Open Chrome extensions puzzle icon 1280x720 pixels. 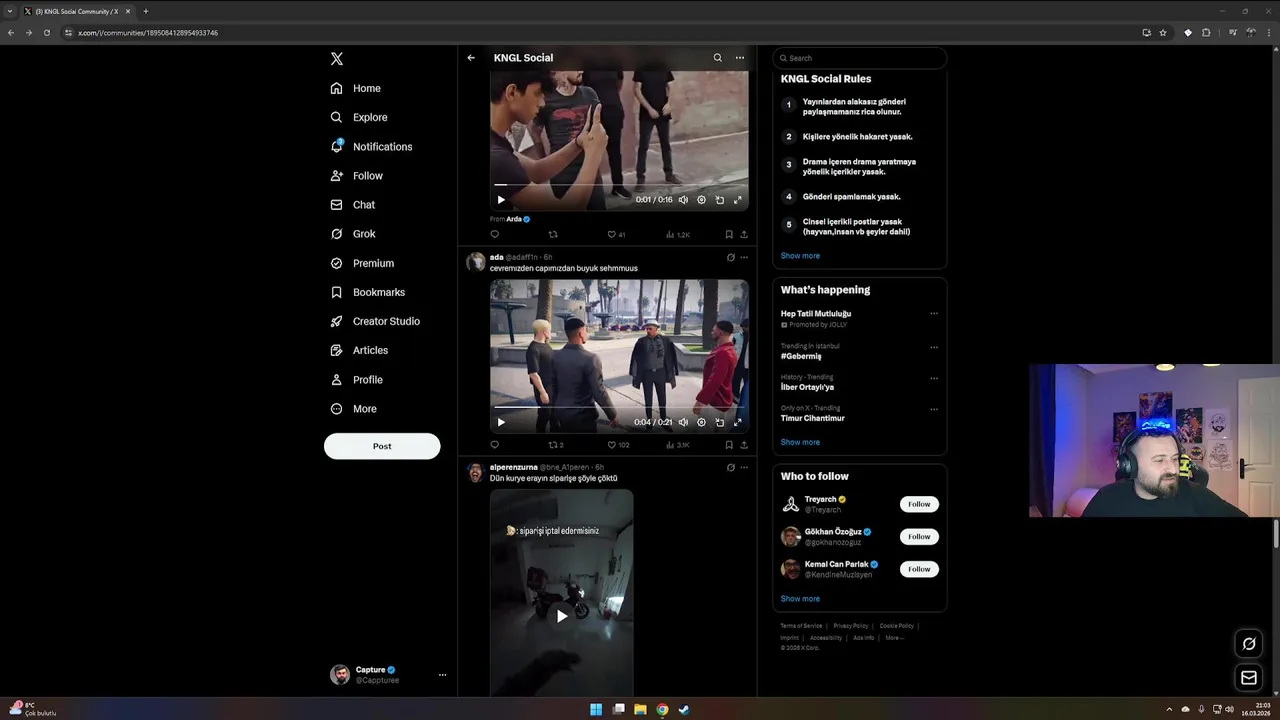1206,32
